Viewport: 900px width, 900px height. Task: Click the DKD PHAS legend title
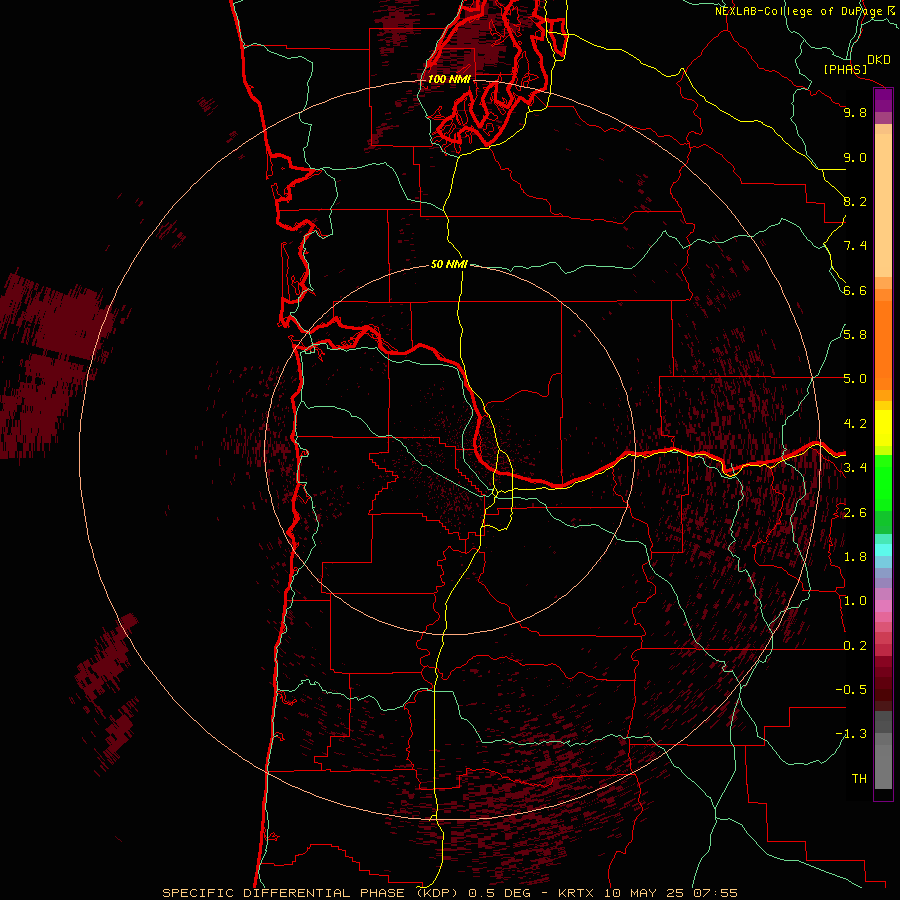point(856,64)
